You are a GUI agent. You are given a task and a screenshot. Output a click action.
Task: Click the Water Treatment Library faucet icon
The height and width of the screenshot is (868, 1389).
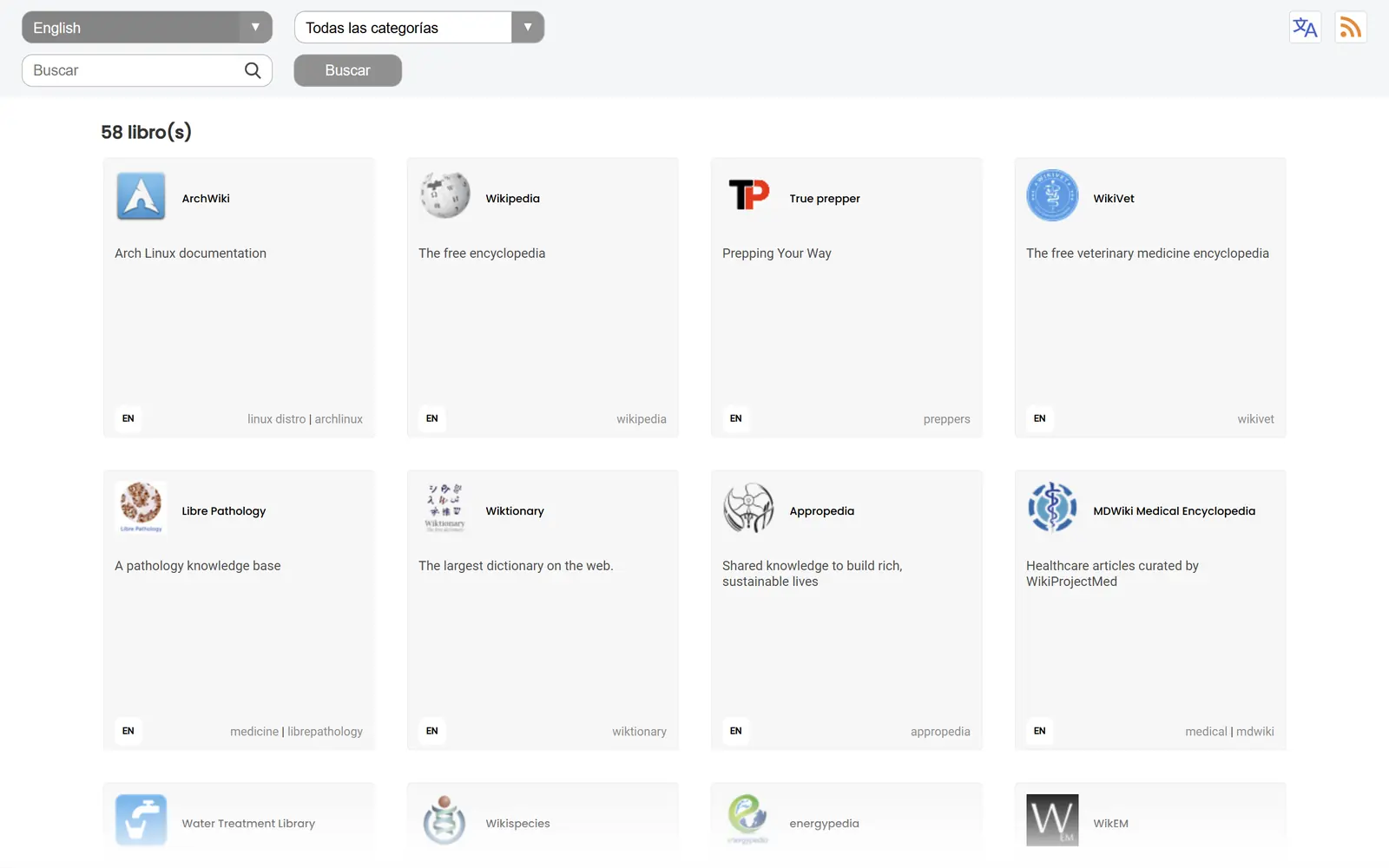coord(141,819)
